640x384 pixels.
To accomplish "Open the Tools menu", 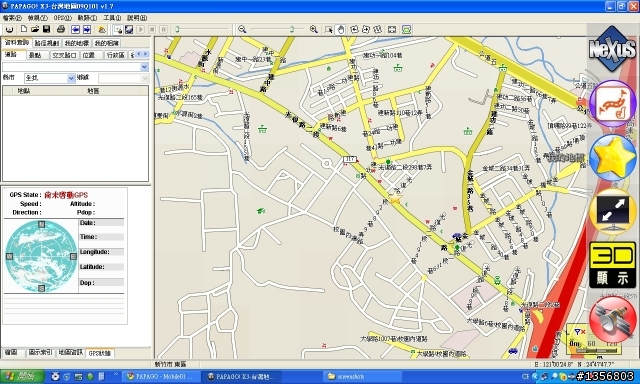I will tap(112, 18).
